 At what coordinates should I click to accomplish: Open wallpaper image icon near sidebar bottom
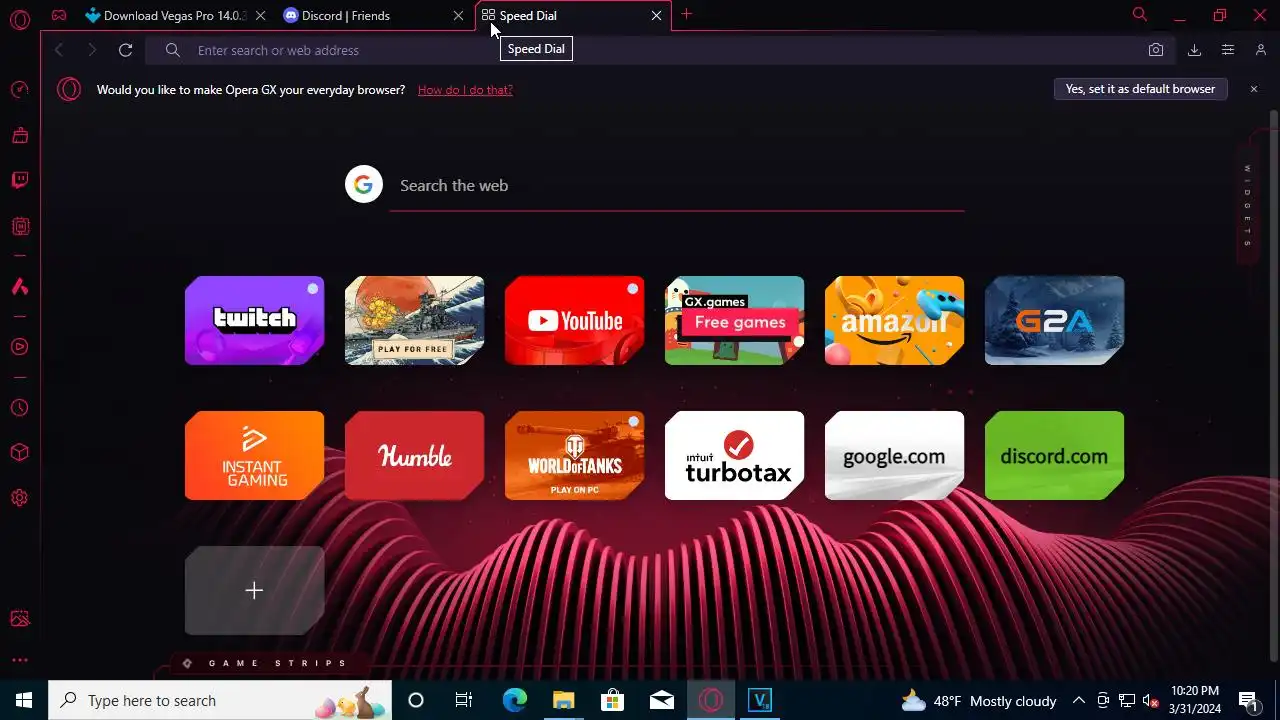19,619
